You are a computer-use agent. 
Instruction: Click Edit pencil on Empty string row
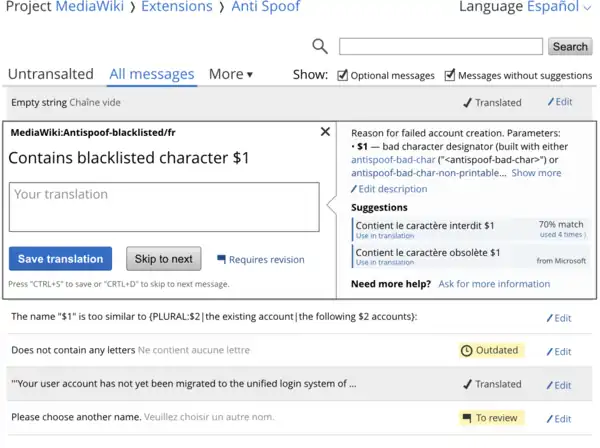click(550, 102)
